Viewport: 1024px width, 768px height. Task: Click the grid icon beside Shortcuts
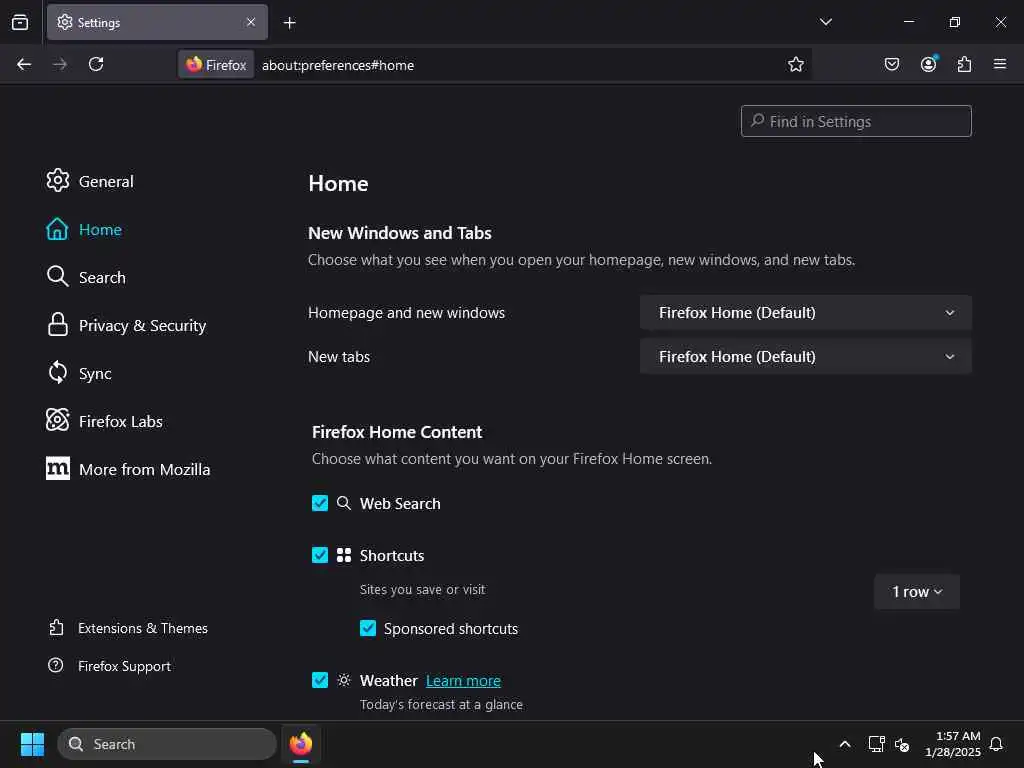coord(344,555)
